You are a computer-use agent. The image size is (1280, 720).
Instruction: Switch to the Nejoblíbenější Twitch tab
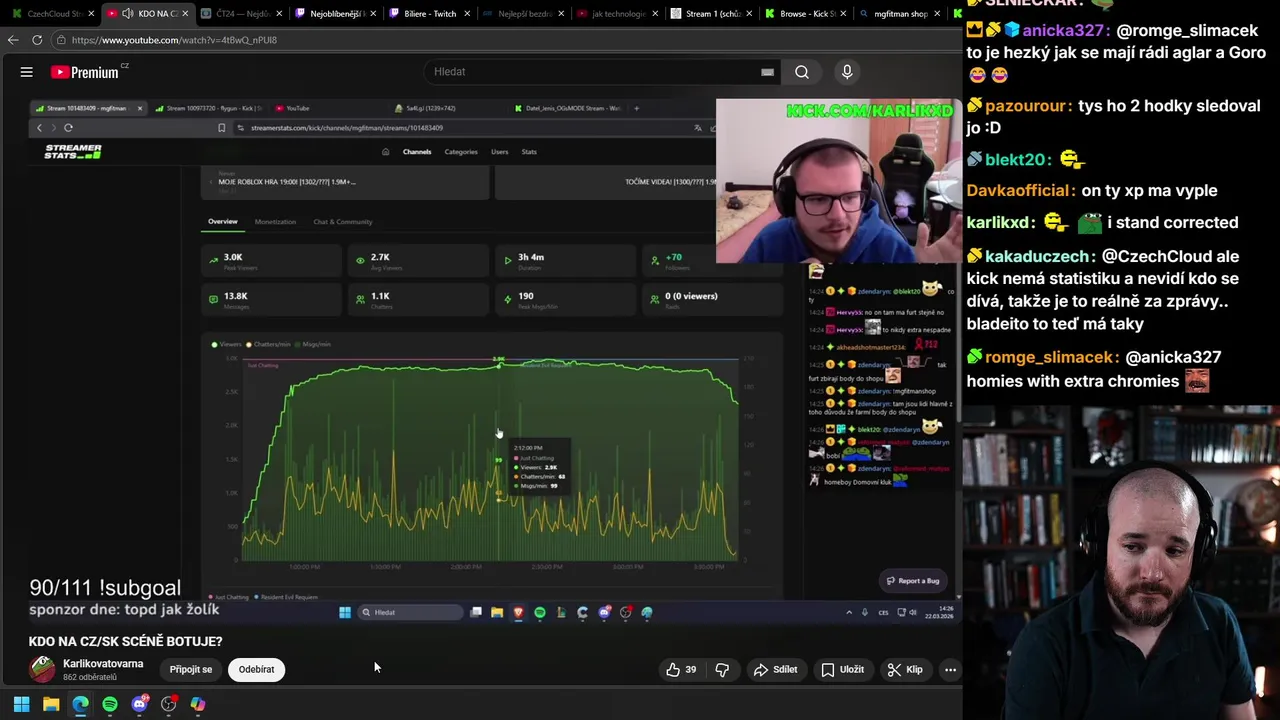(334, 14)
